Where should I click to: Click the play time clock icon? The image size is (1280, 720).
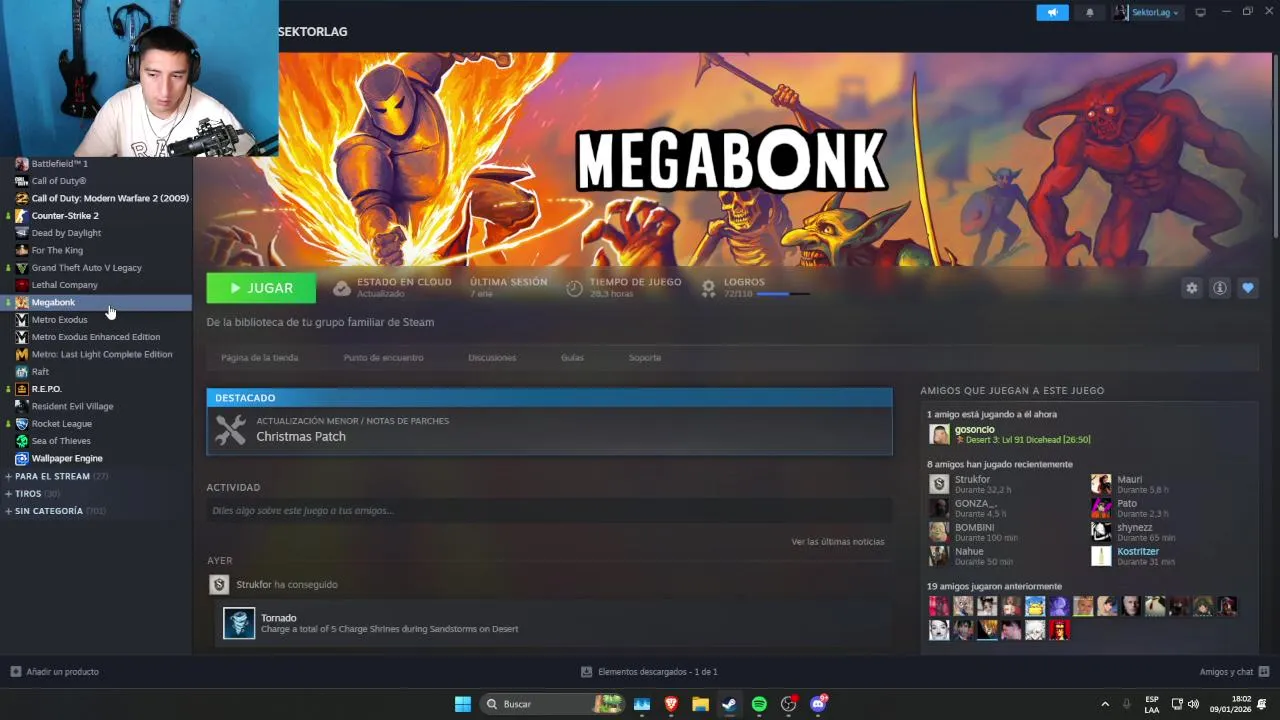pos(574,288)
